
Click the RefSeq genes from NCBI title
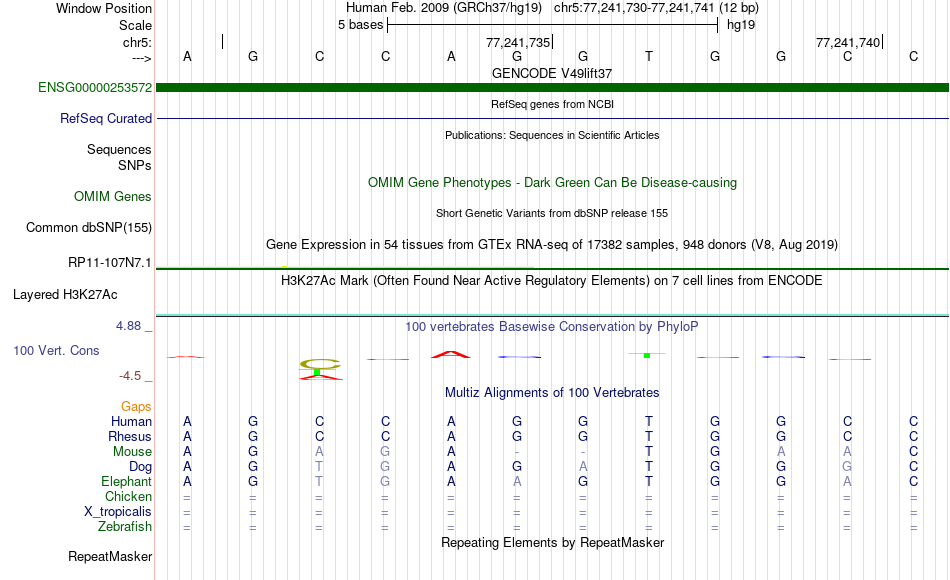[x=552, y=104]
